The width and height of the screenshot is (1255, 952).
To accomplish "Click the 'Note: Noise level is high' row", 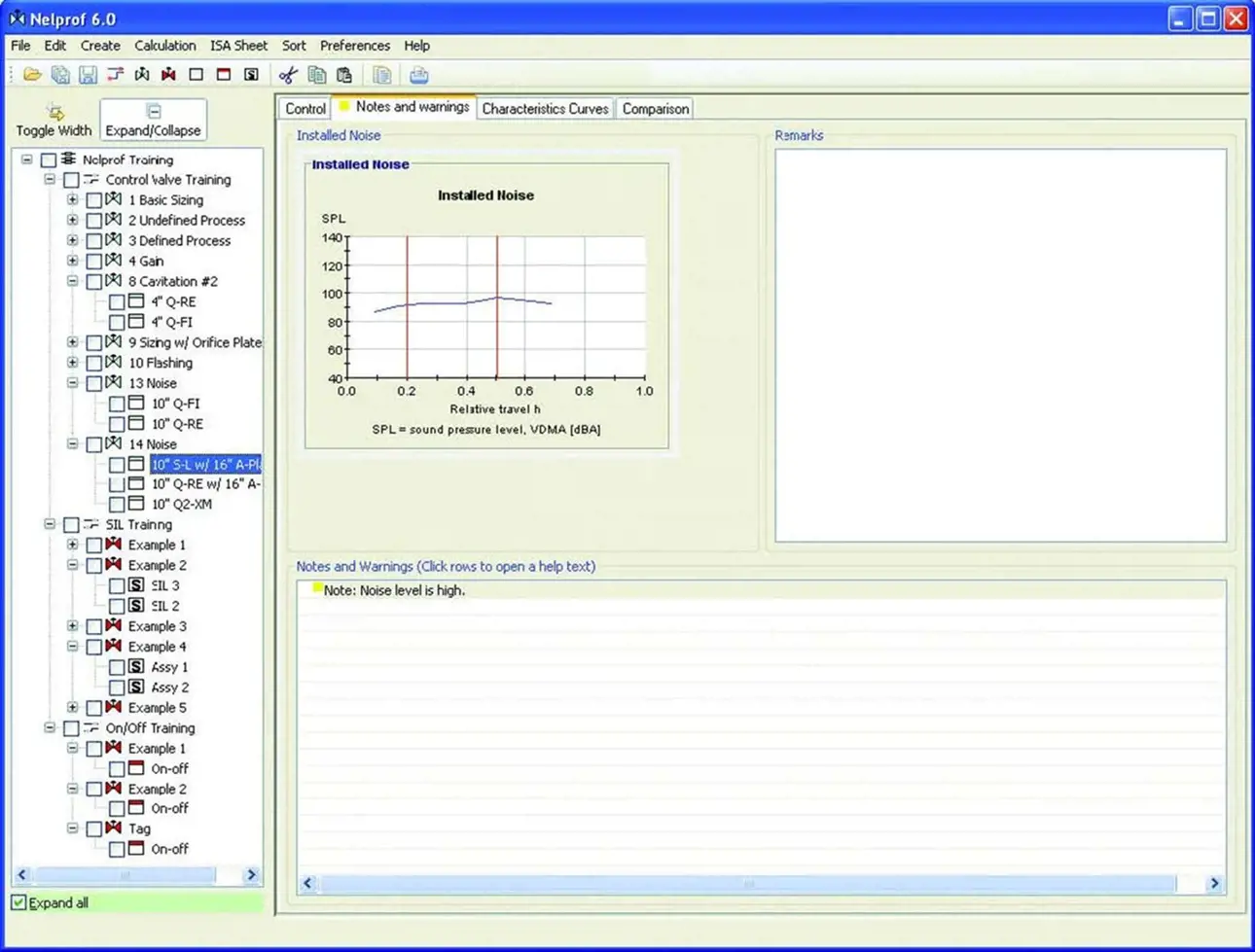I will (x=394, y=590).
